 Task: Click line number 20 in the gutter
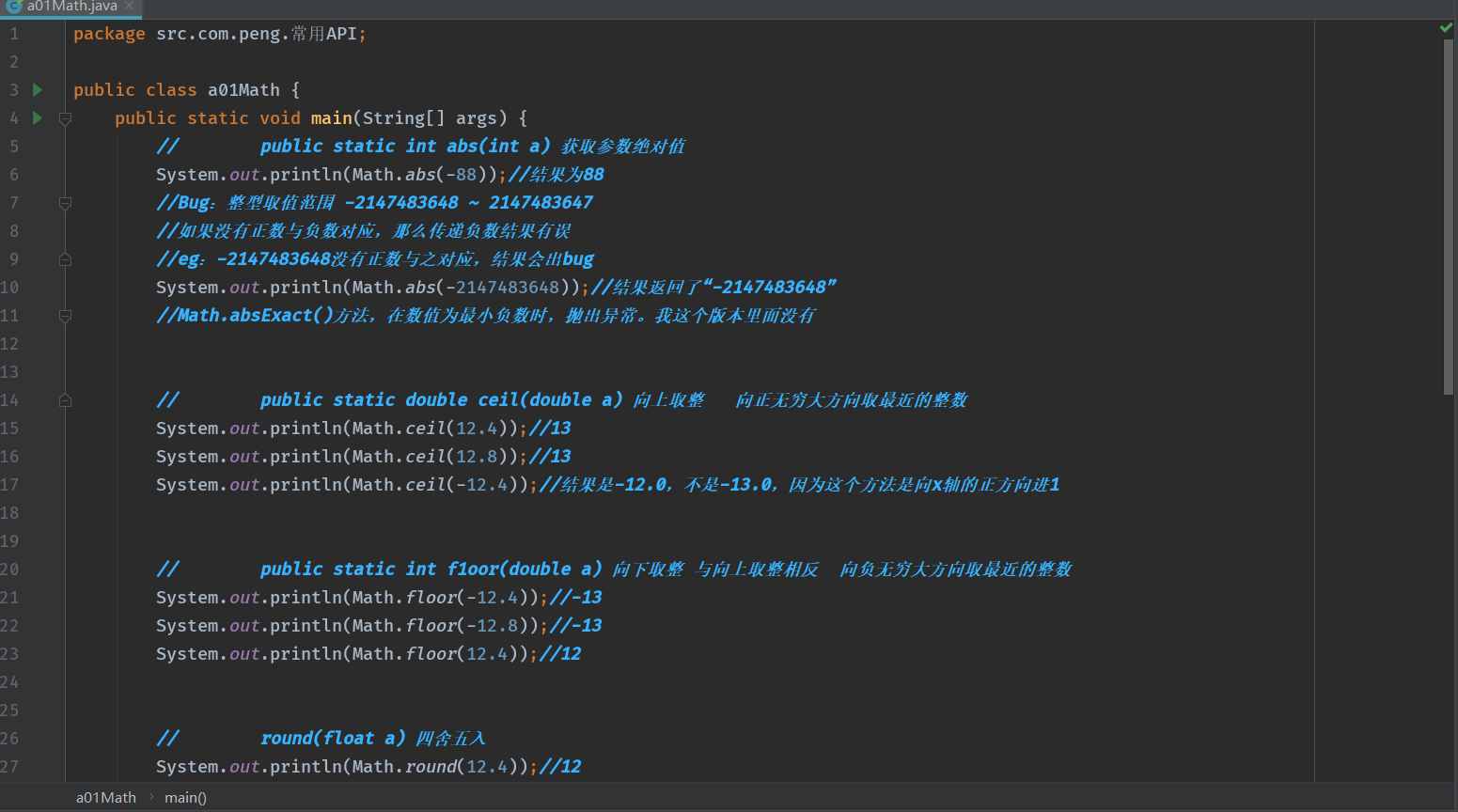click(10, 570)
